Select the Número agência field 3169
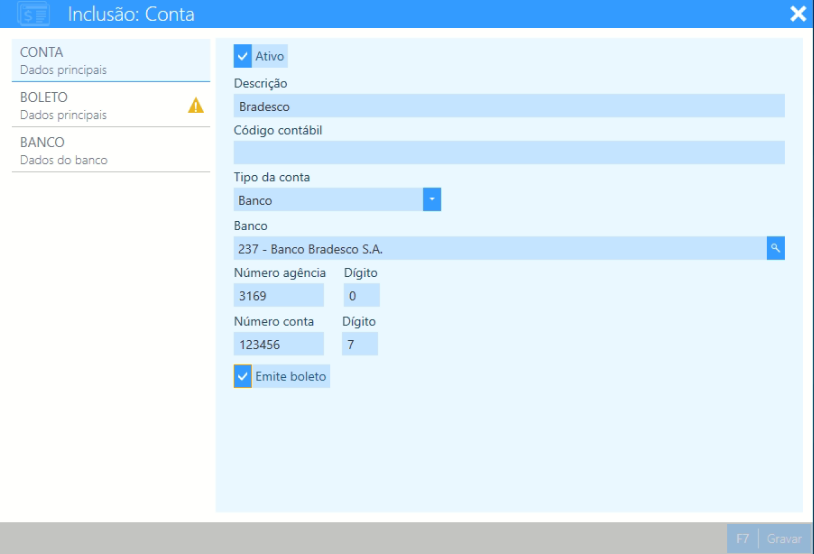This screenshot has width=814, height=554. click(x=279, y=295)
